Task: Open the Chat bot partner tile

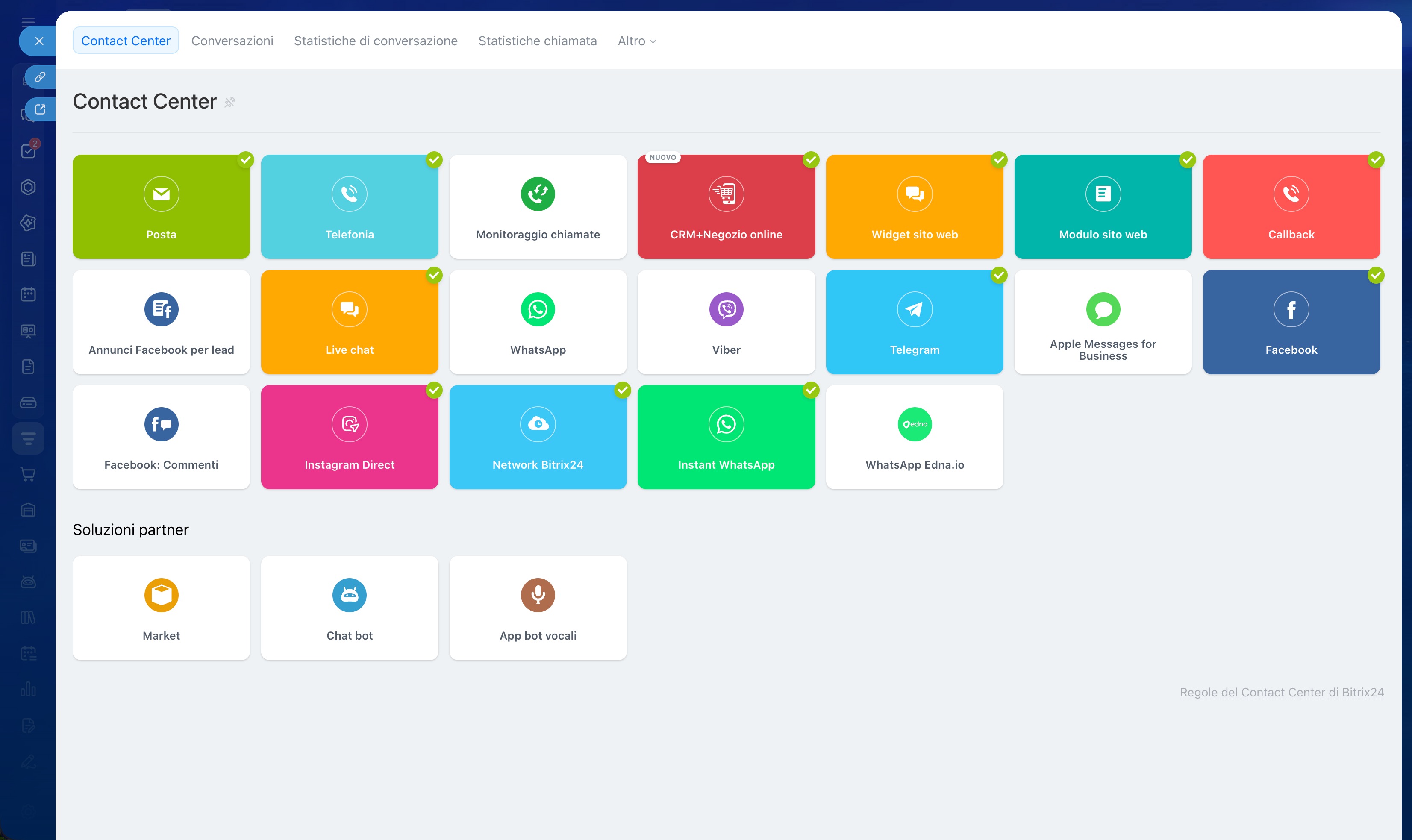Action: (349, 608)
